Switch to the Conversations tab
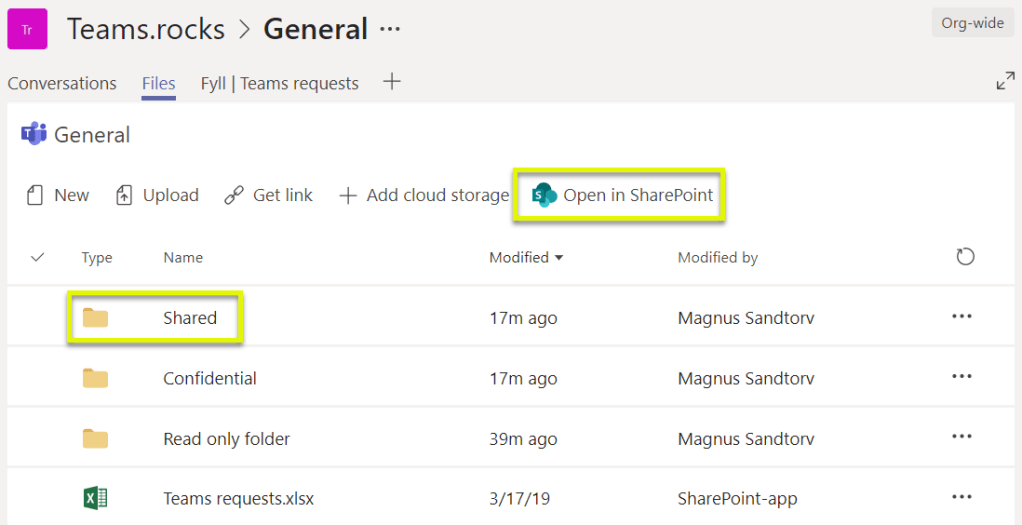This screenshot has width=1022, height=525. point(62,83)
